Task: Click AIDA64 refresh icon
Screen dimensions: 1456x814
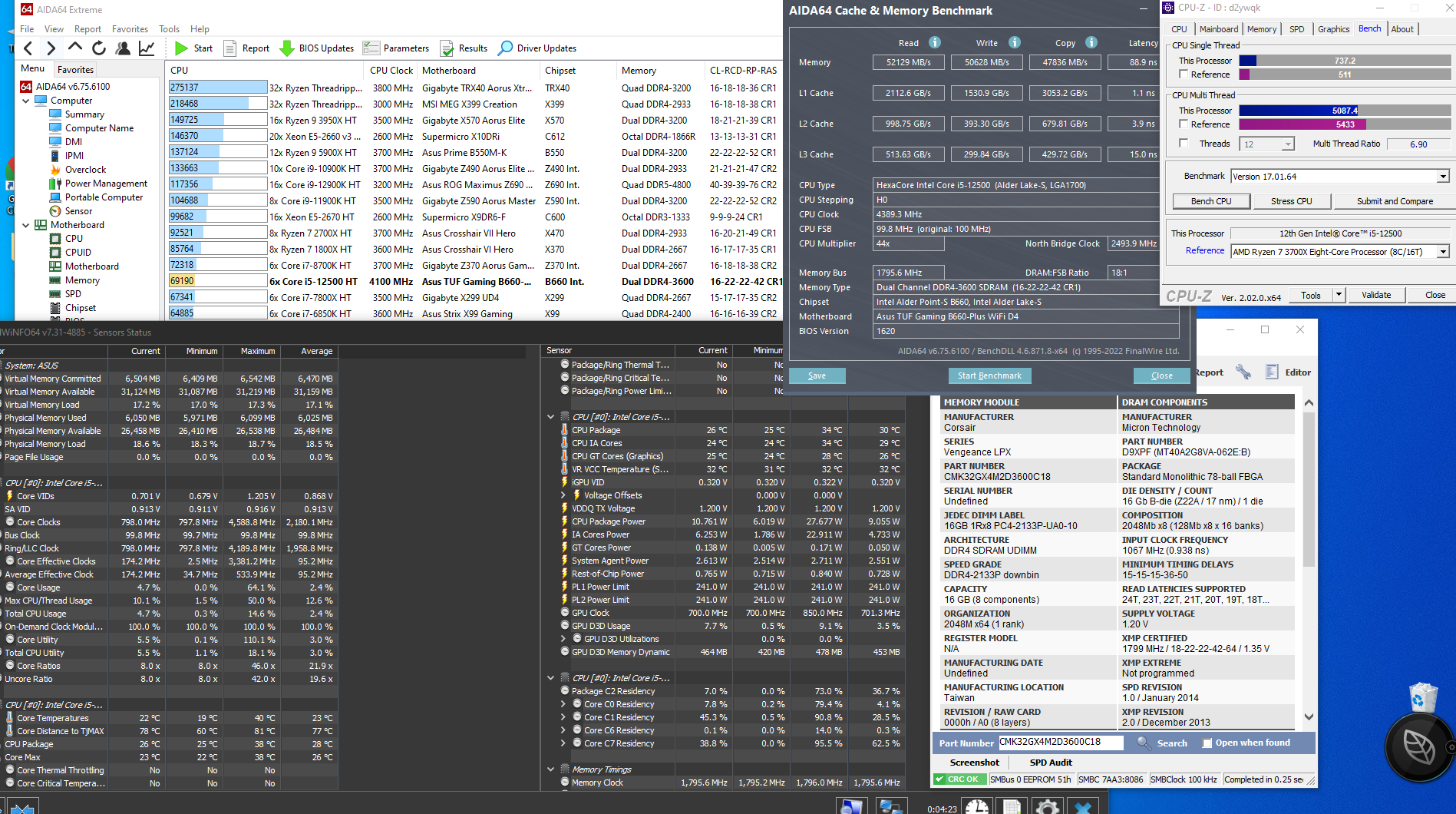Action: [99, 48]
